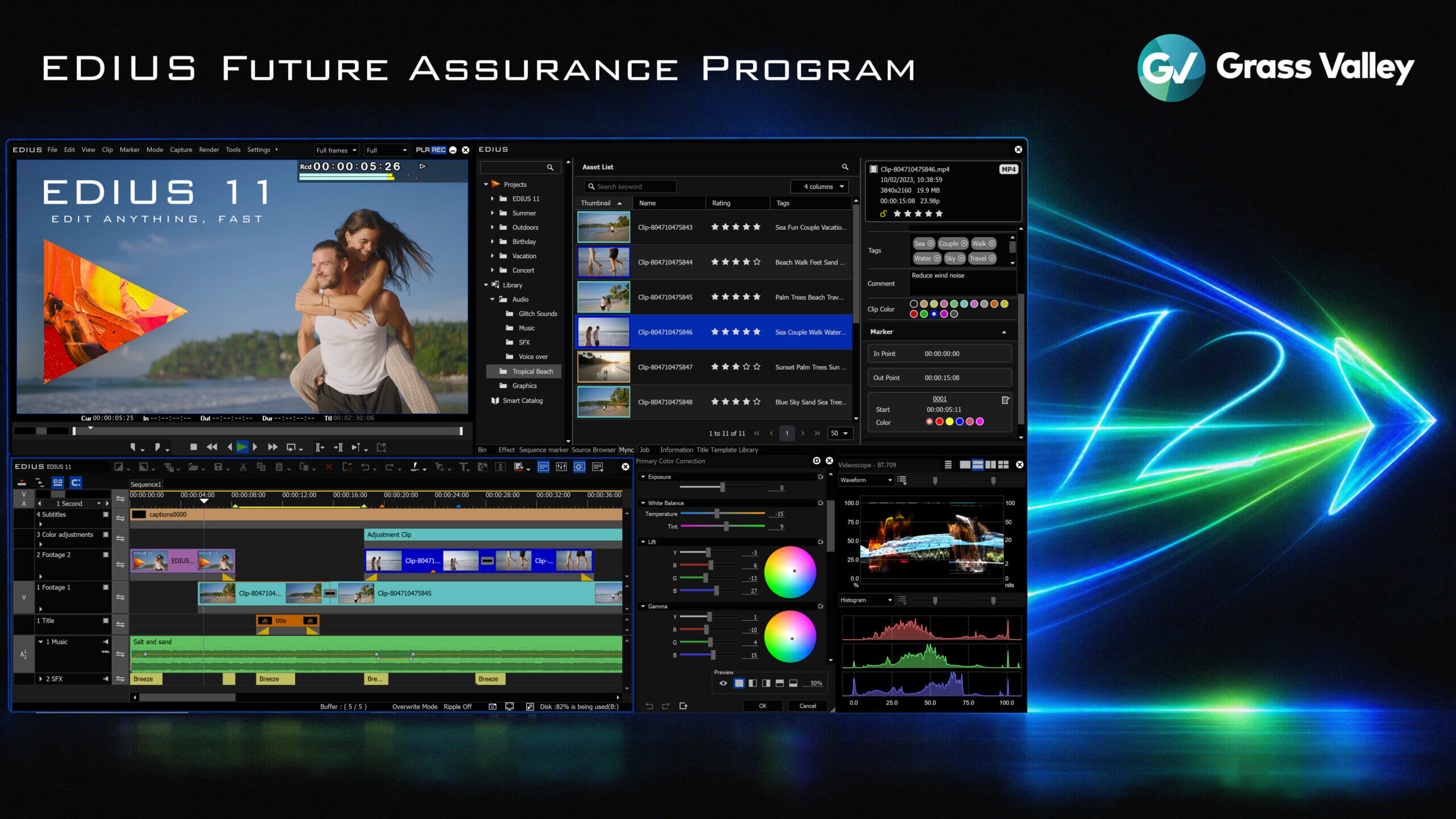1456x819 pixels.
Task: Open the Histogram scope type dropdown
Action: click(866, 600)
